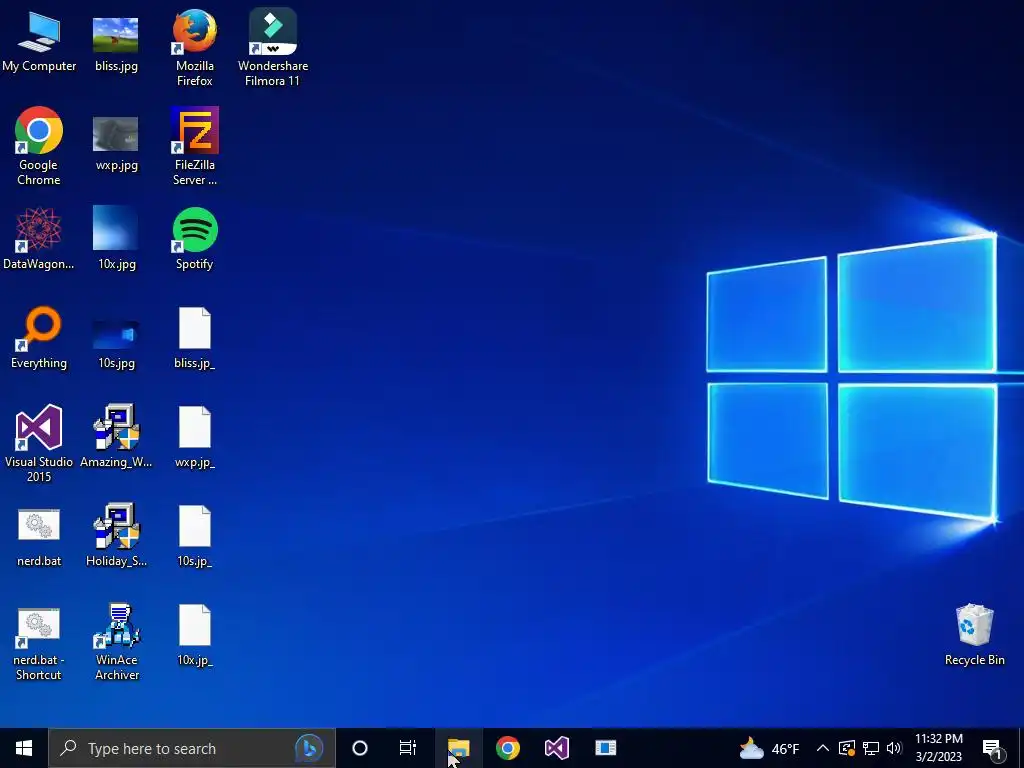
Task: Open the 46°F weather widget
Action: tap(769, 748)
